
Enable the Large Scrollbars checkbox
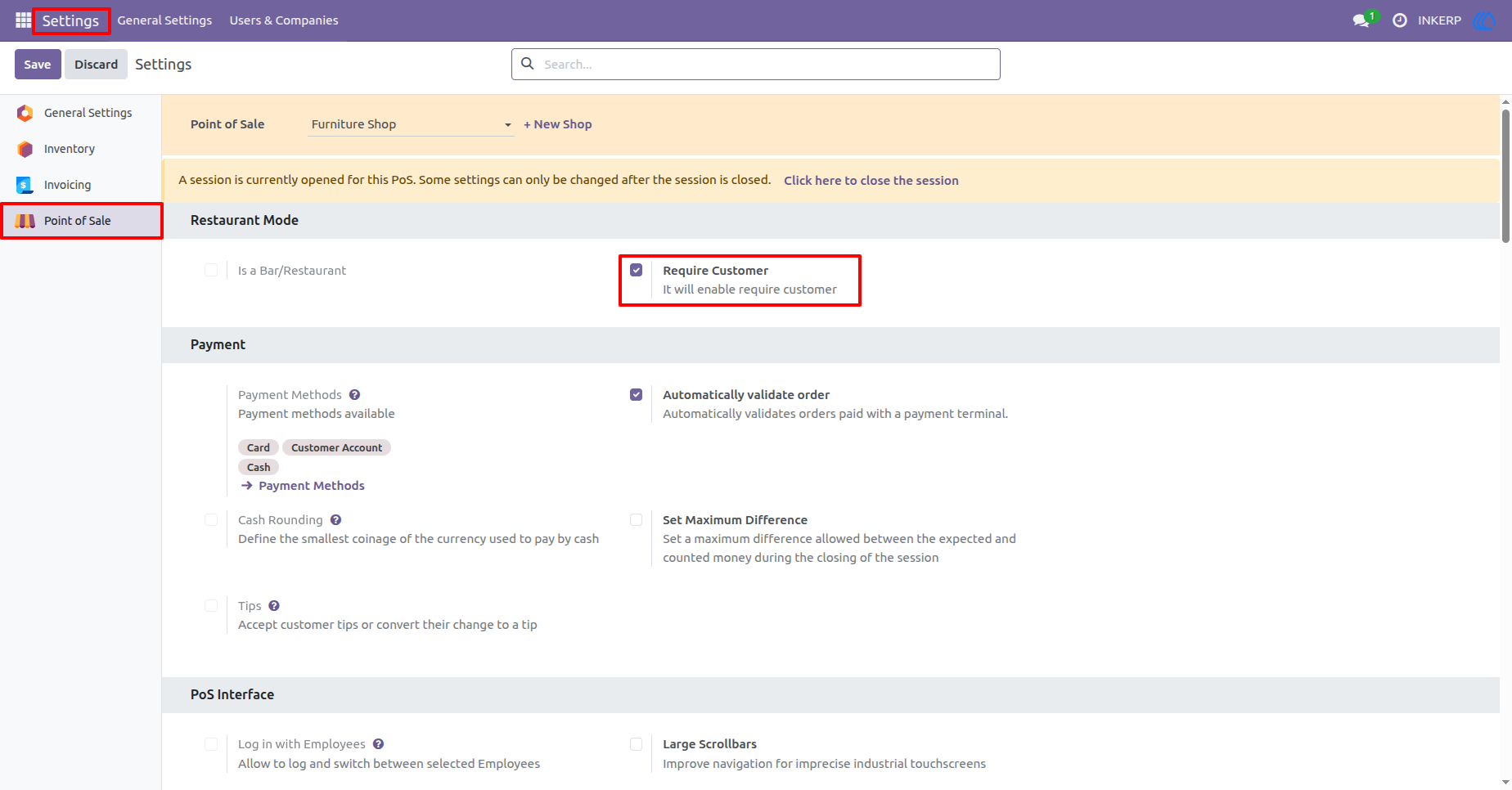[636, 744]
